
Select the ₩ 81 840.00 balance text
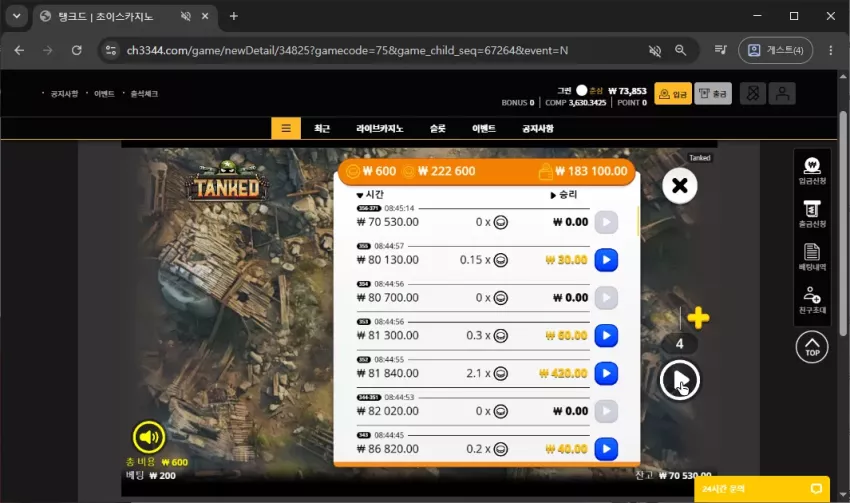click(x=388, y=373)
